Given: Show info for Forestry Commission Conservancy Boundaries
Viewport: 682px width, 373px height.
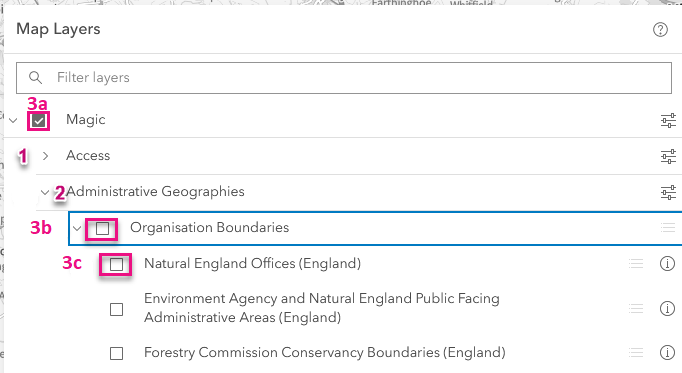Looking at the screenshot, I should [667, 353].
